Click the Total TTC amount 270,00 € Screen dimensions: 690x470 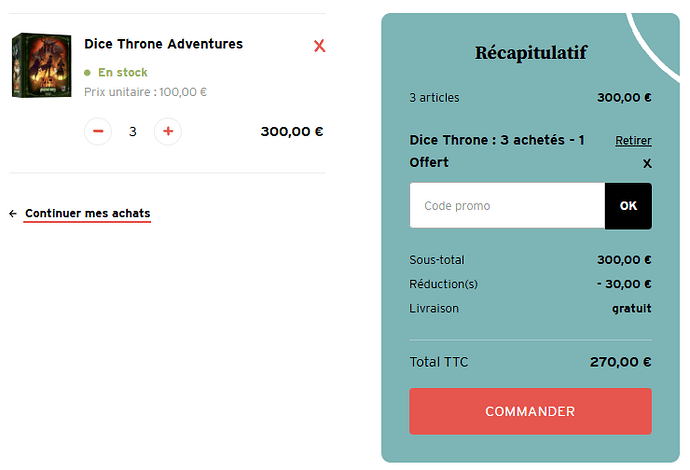(x=620, y=362)
